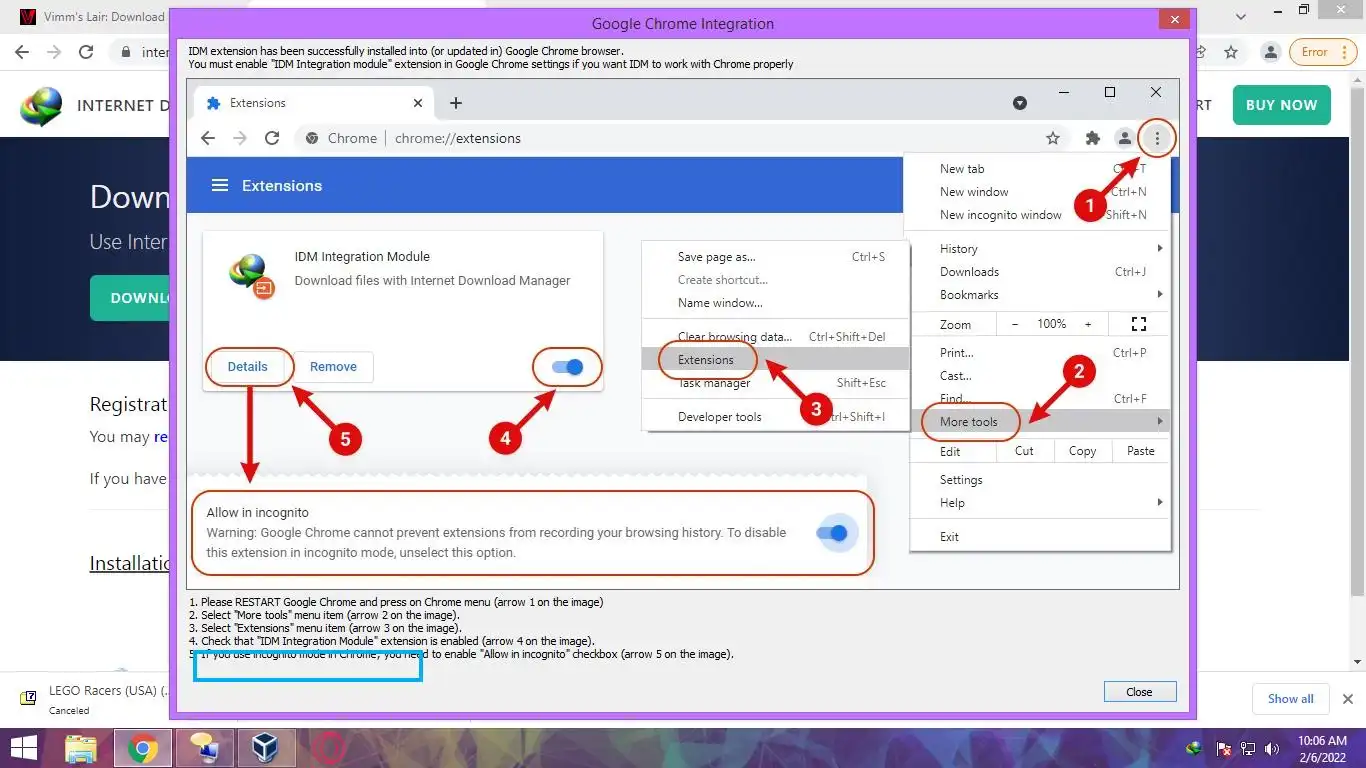Reload the page in background Chrome window
The width and height of the screenshot is (1366, 768).
coord(86,52)
